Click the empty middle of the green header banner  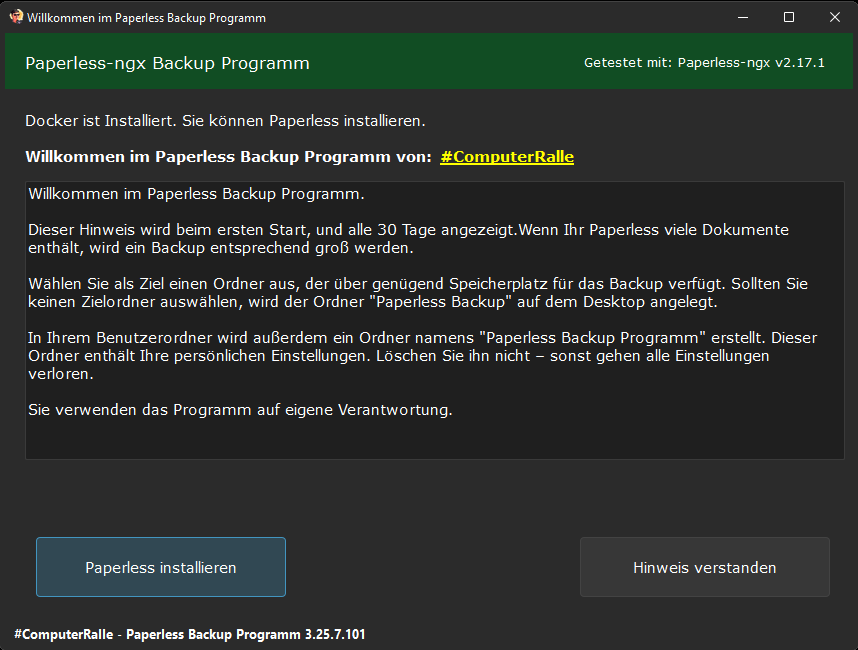tap(445, 63)
